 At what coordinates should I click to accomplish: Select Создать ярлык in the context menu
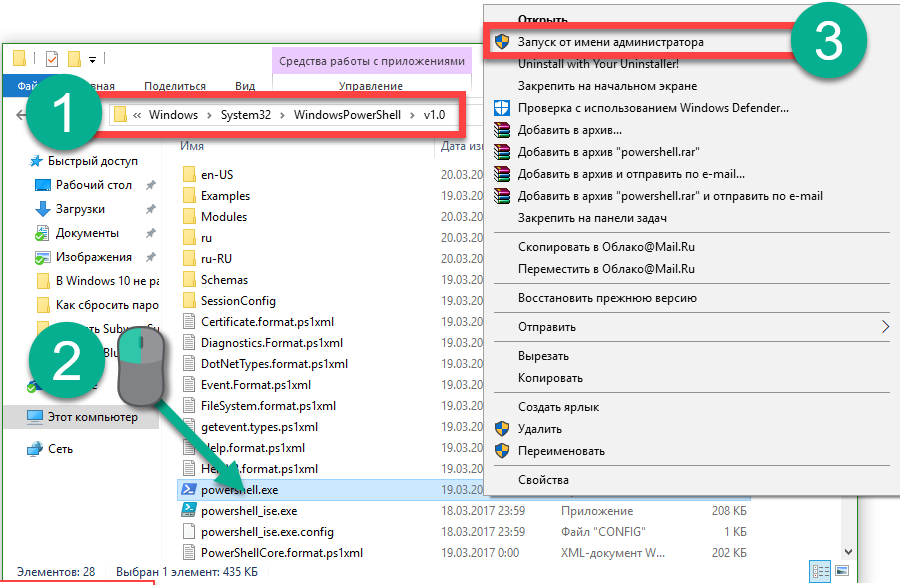(558, 407)
